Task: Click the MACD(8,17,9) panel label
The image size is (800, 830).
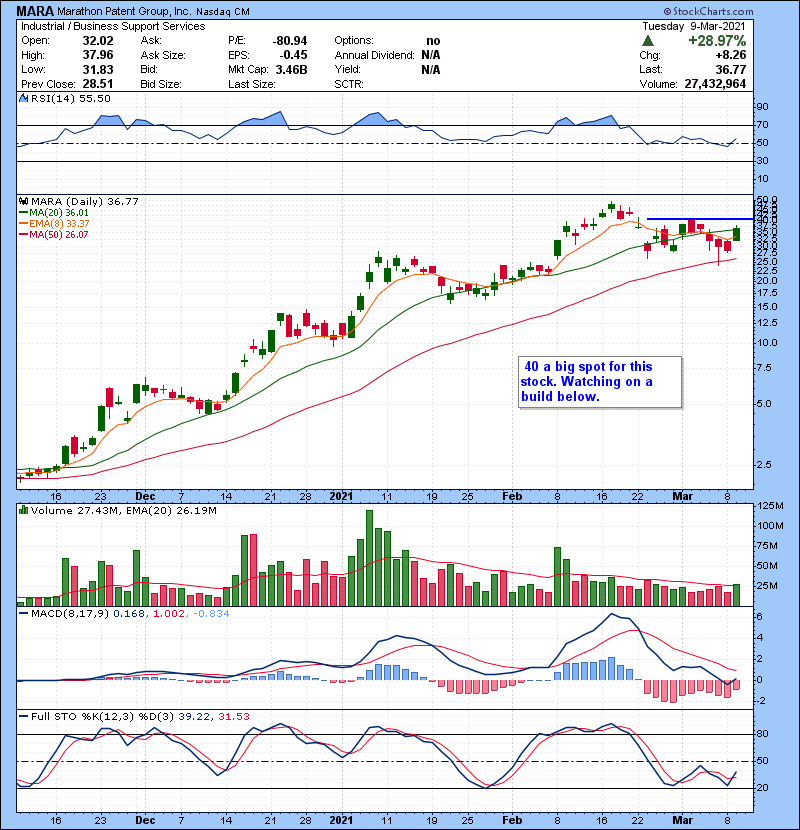Action: (x=70, y=614)
